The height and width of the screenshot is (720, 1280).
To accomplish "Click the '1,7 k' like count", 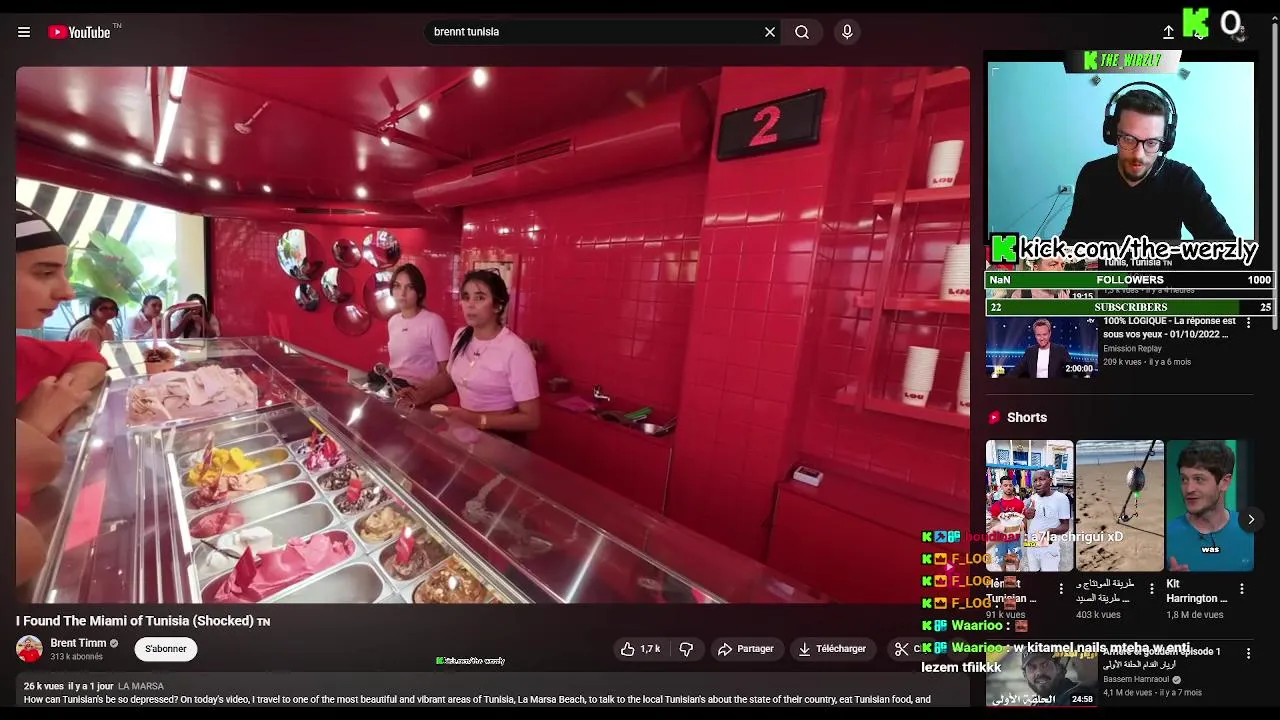I will pos(650,649).
